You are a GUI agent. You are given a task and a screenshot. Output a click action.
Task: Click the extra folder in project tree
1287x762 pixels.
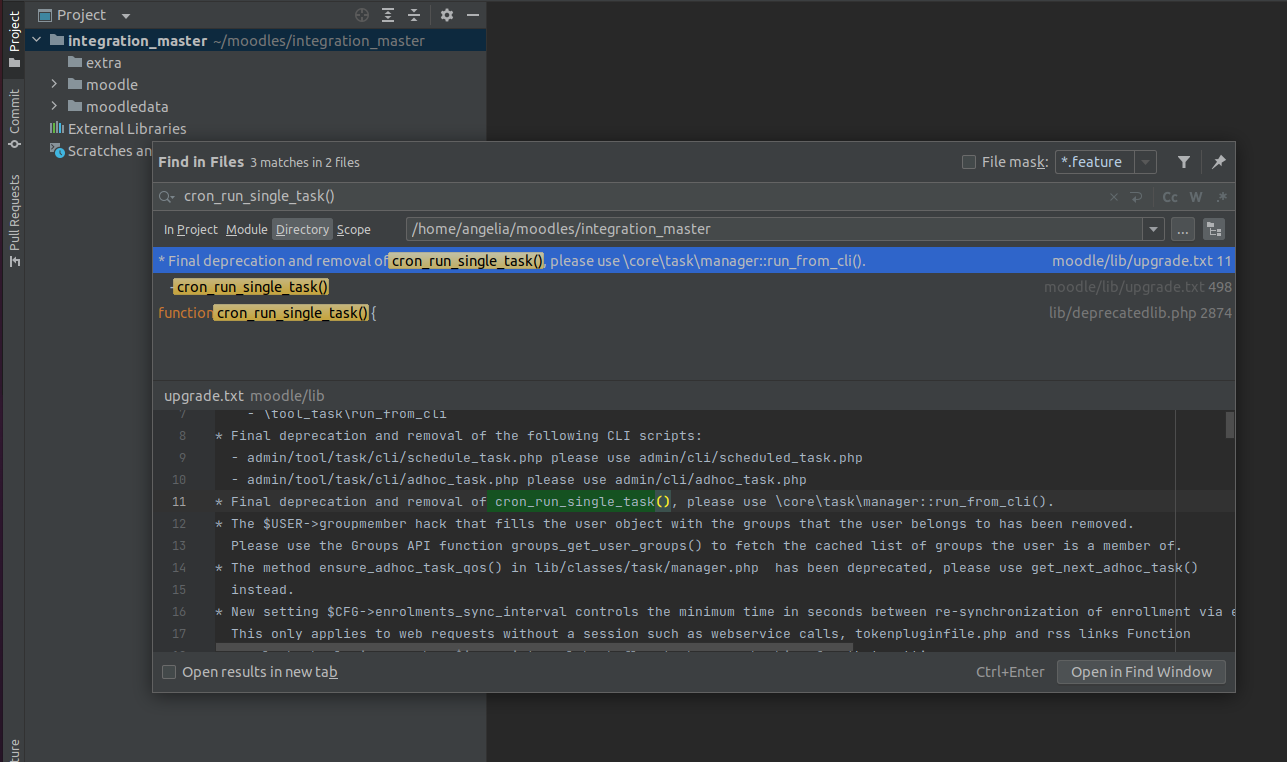[103, 62]
